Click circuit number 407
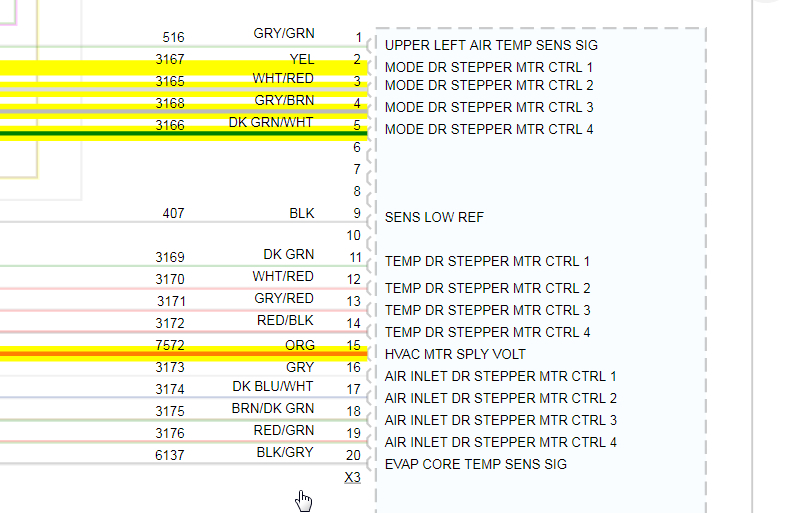The width and height of the screenshot is (785, 513). click(173, 214)
